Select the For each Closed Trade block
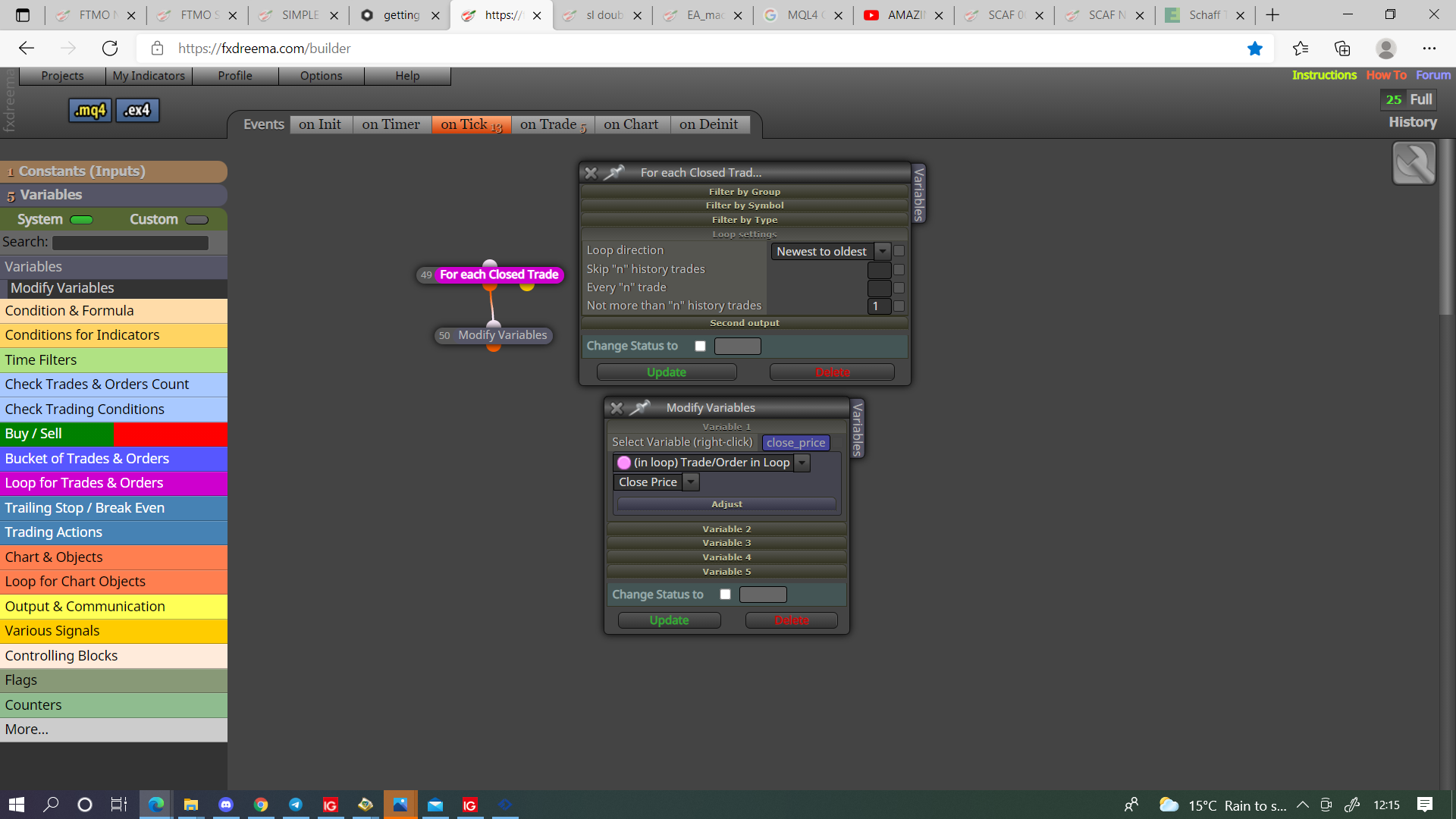 tap(491, 275)
